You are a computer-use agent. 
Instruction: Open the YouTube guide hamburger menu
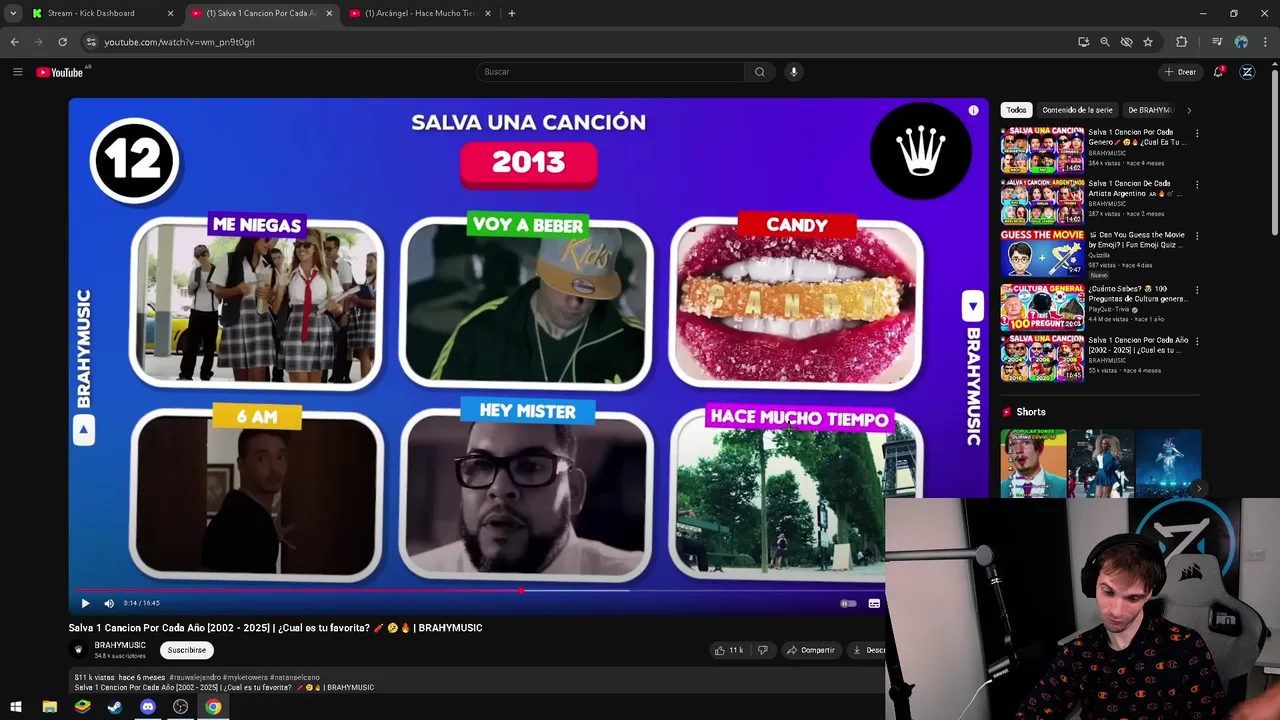tap(17, 72)
